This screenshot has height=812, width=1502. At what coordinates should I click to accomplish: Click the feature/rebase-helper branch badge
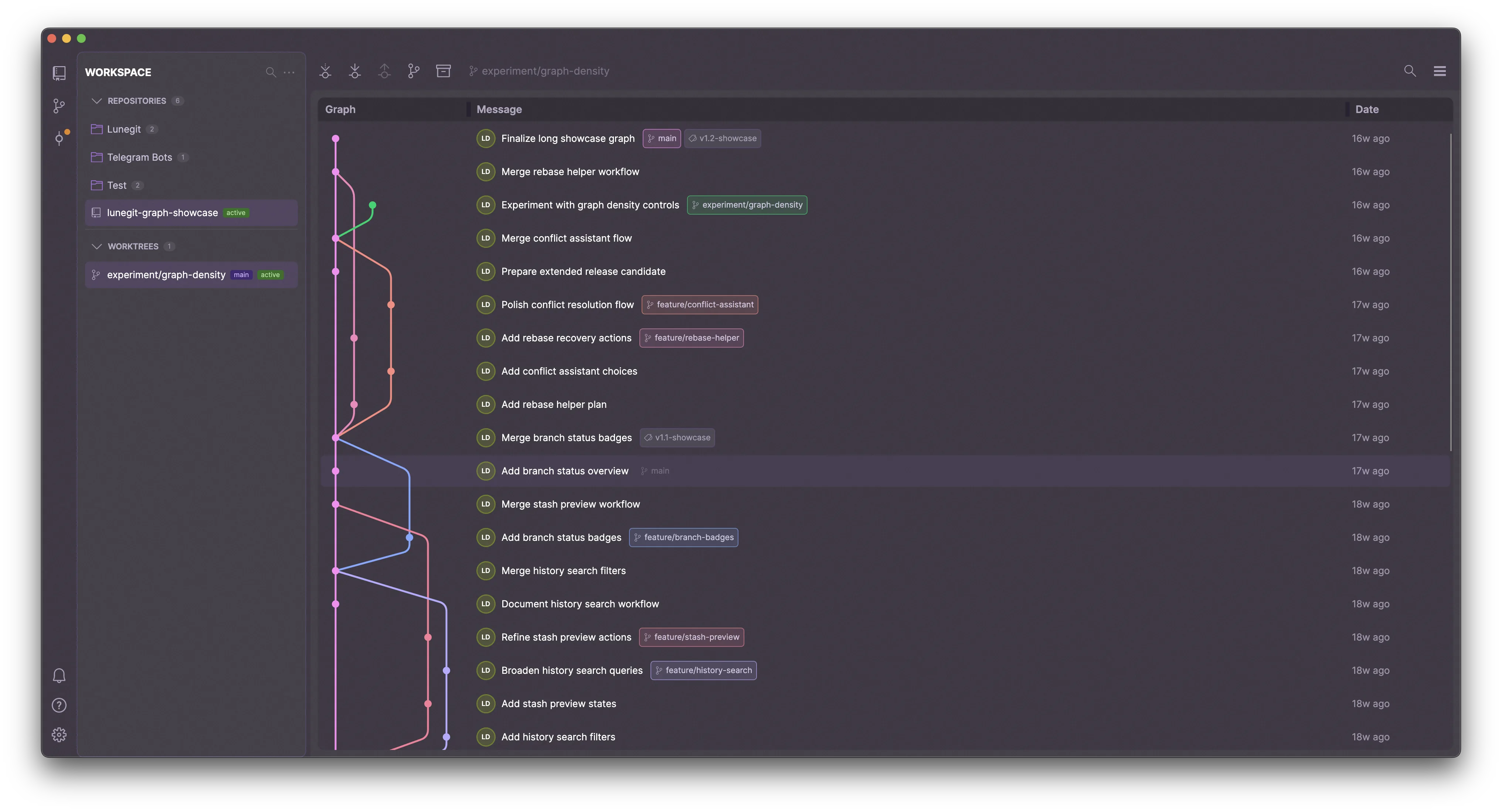691,338
